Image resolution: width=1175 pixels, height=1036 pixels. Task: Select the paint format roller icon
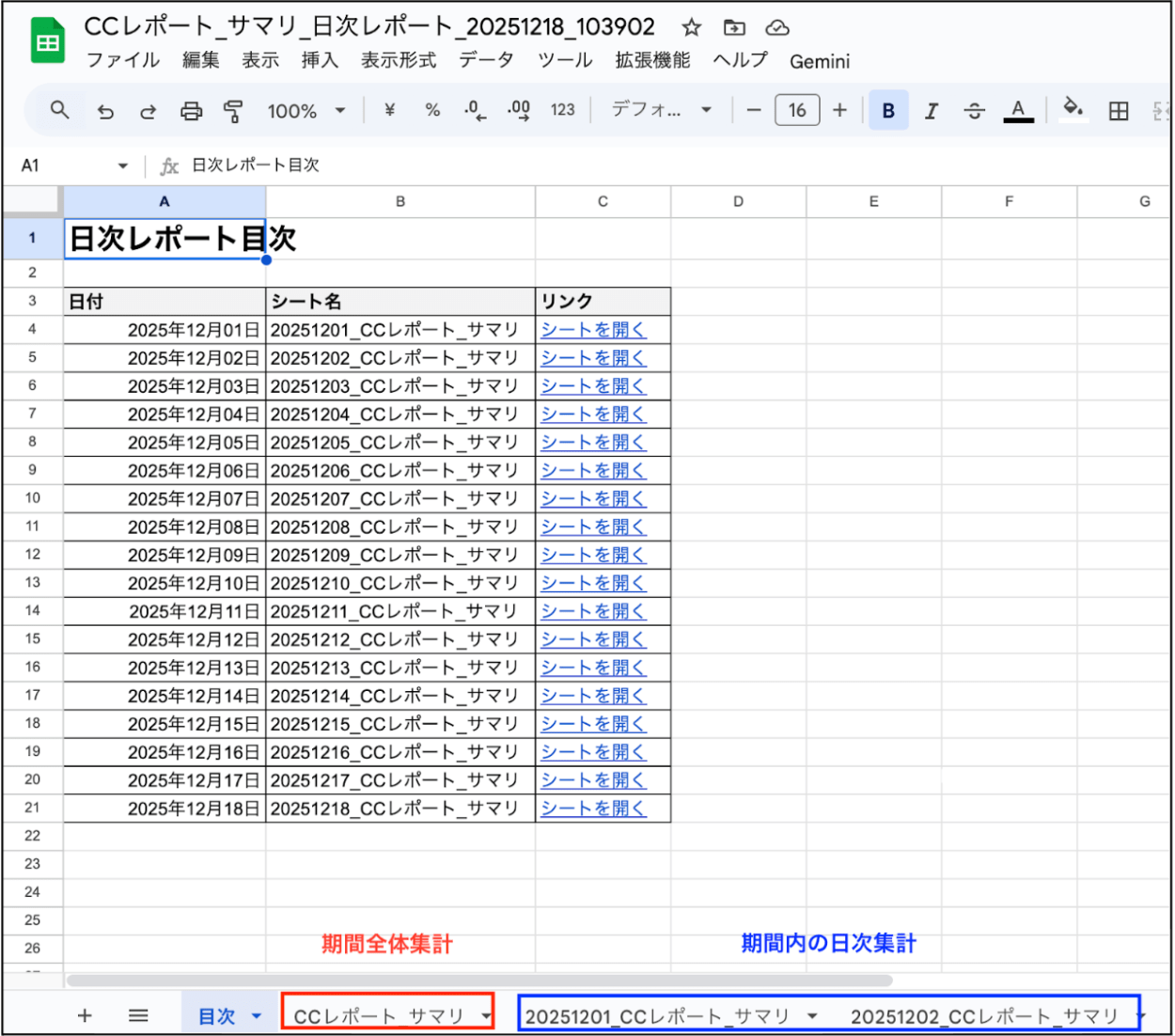(x=233, y=111)
